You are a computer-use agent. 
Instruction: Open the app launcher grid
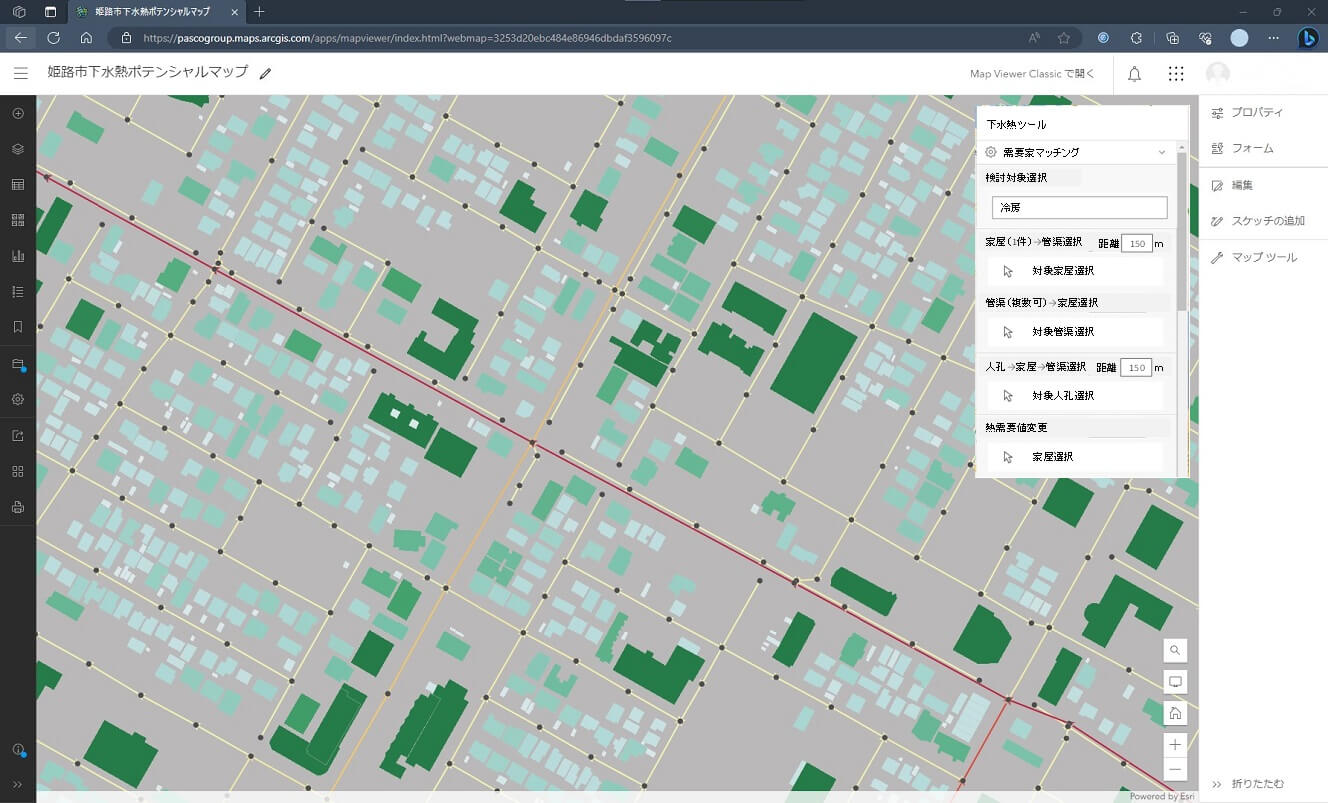pyautogui.click(x=1176, y=74)
